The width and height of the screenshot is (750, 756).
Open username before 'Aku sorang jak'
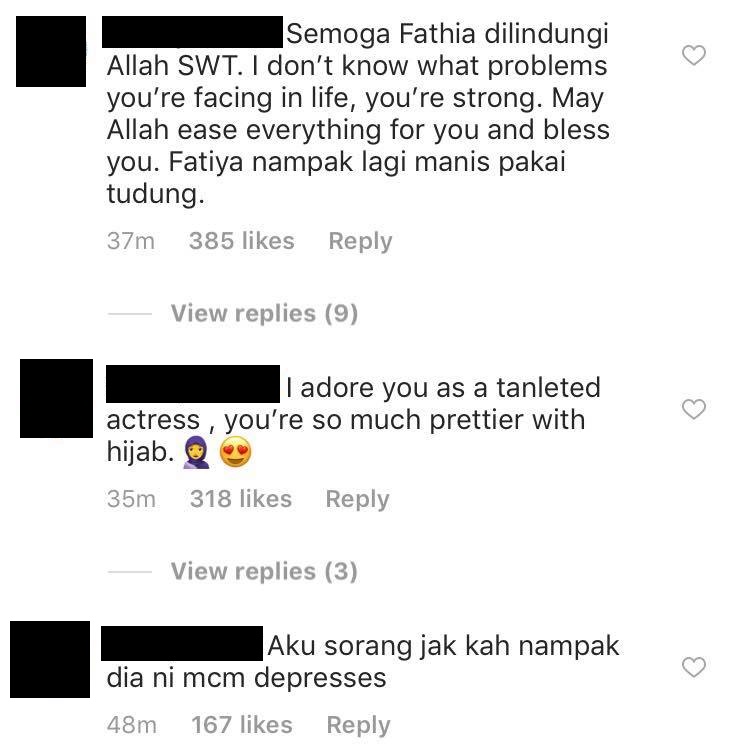(x=182, y=643)
